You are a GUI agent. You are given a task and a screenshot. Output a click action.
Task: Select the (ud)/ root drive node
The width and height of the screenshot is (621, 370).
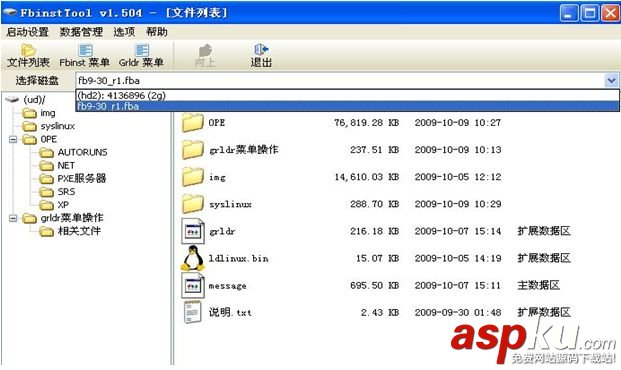point(34,99)
